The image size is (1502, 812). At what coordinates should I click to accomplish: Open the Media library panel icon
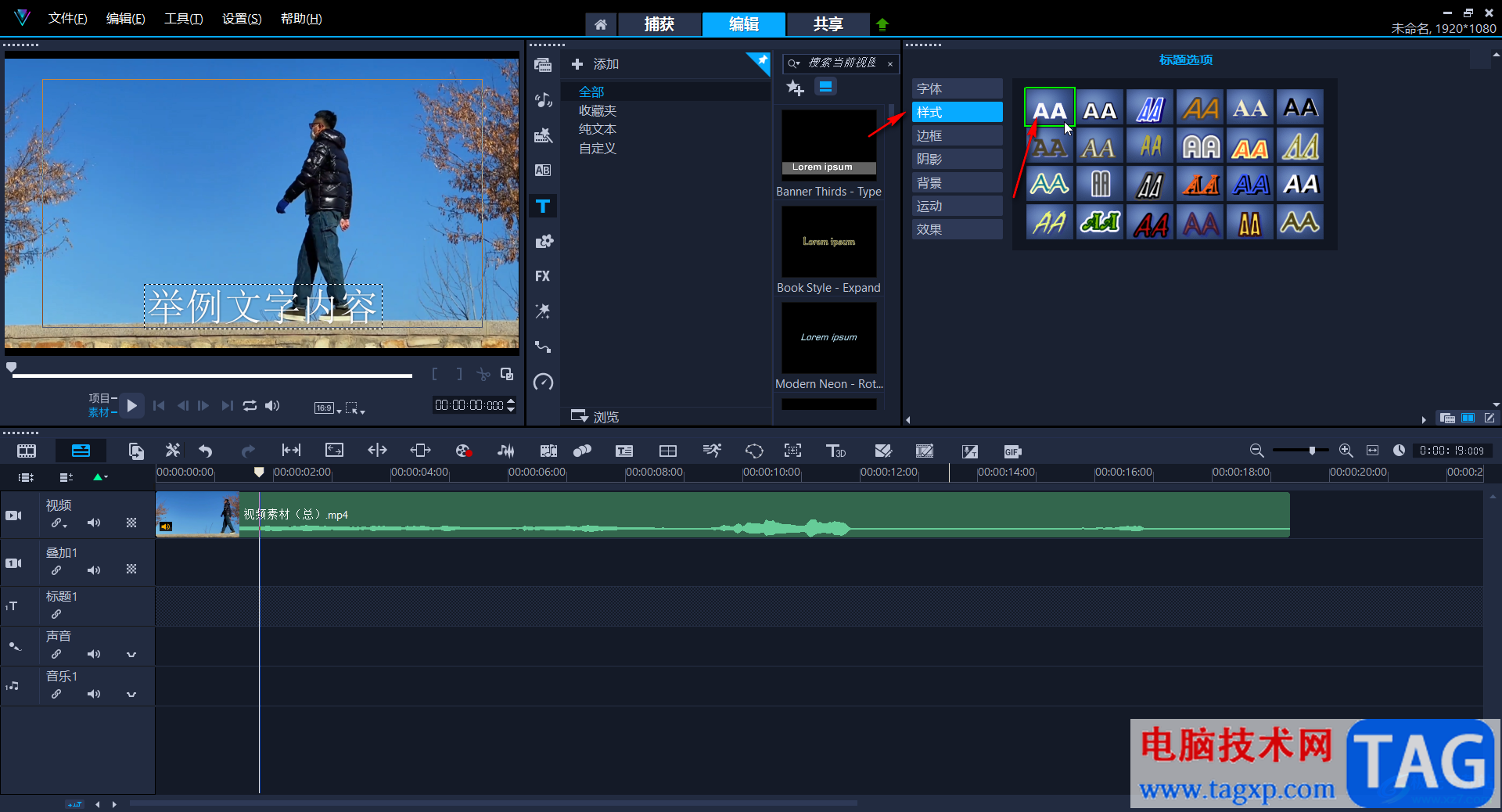(x=543, y=65)
